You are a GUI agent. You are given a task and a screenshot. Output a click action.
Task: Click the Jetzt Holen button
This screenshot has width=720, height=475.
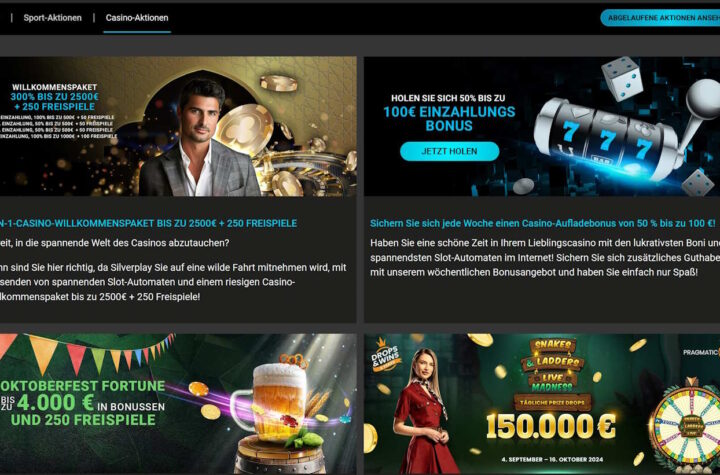pos(449,151)
